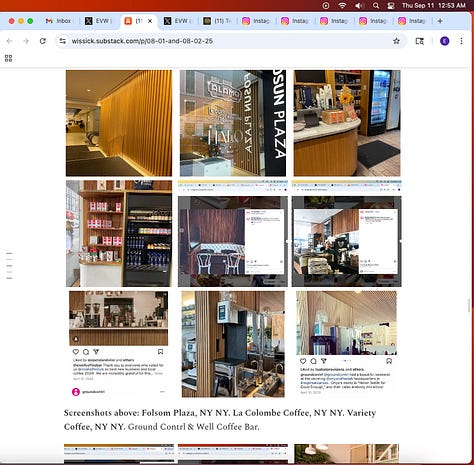Image resolution: width=474 pixels, height=465 pixels.
Task: Open Spotlight search in the menu bar
Action: pos(376,6)
